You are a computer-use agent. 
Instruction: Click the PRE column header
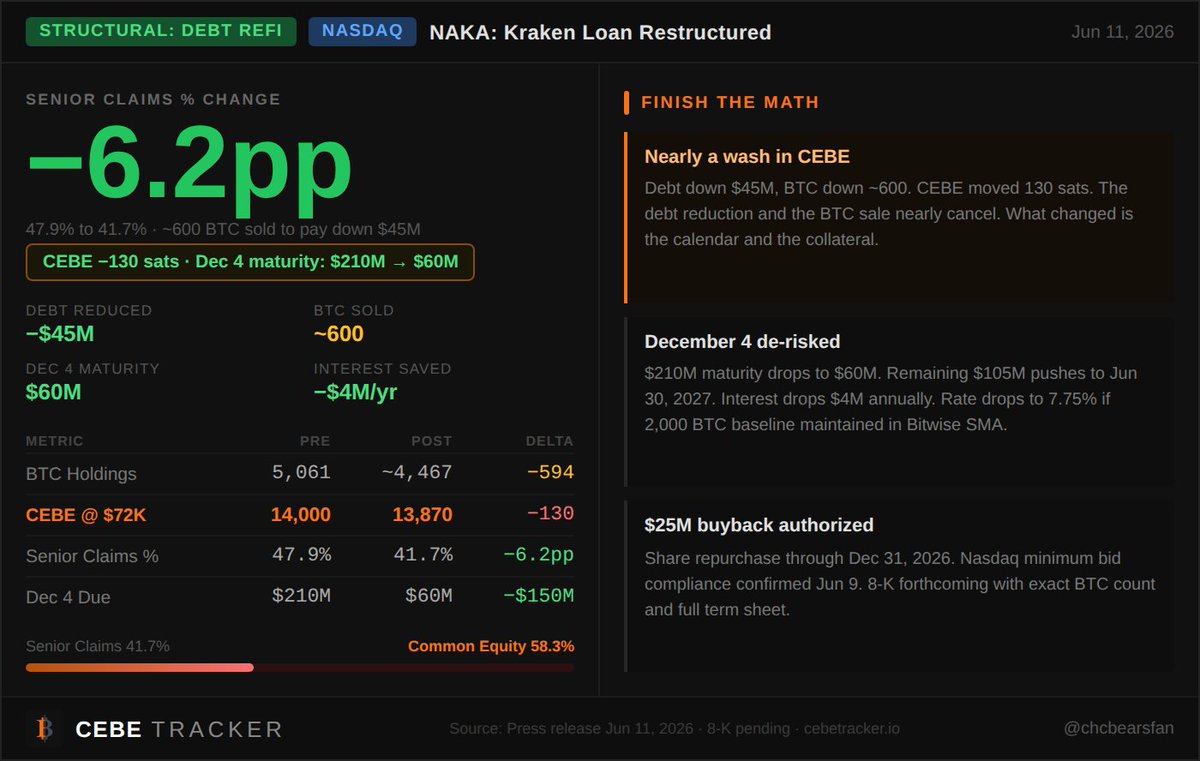[x=315, y=441]
